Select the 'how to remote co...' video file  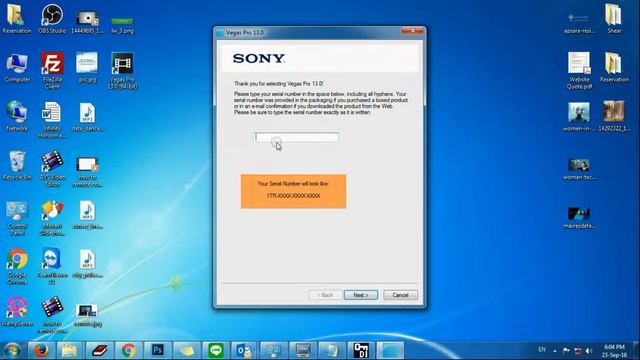point(87,171)
